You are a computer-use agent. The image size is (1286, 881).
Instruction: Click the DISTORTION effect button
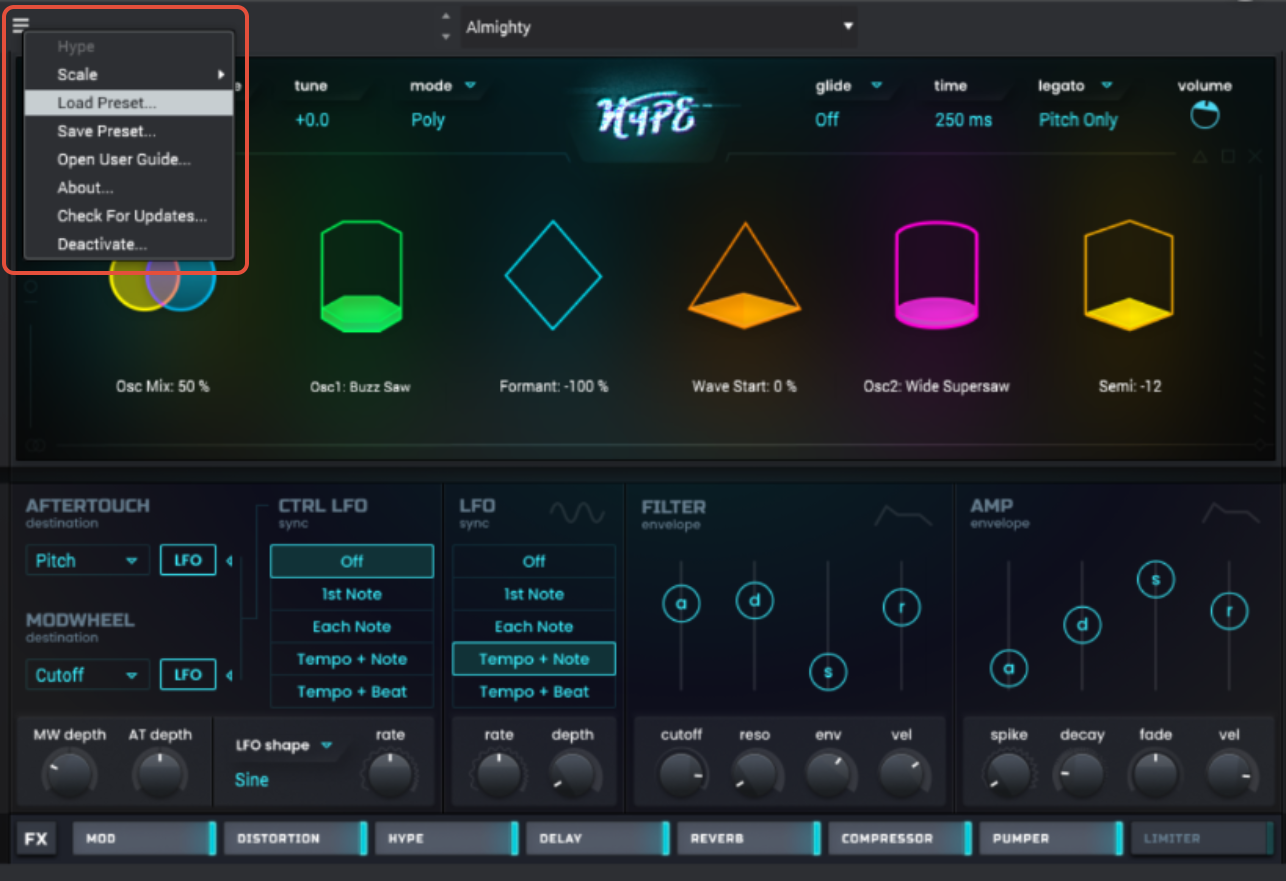point(296,838)
